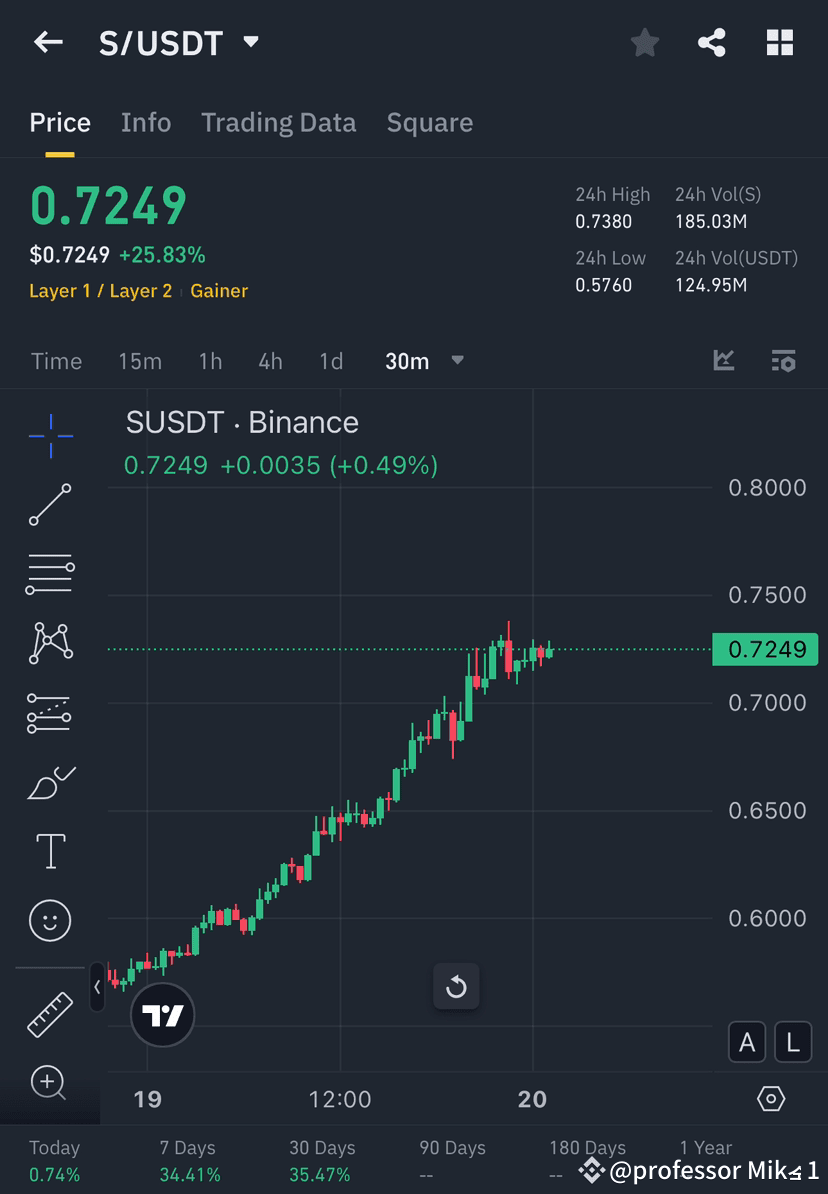The image size is (828, 1194).
Task: Open the 30m interval dropdown
Action: coord(424,361)
